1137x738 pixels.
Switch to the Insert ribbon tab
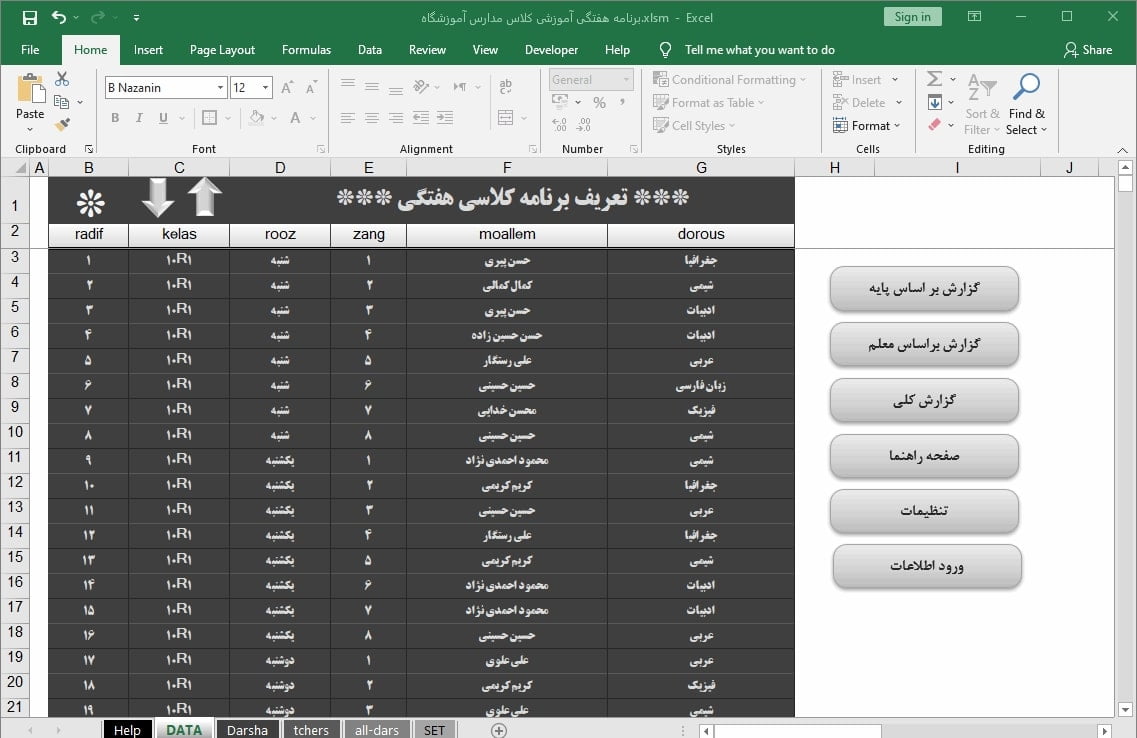(148, 49)
